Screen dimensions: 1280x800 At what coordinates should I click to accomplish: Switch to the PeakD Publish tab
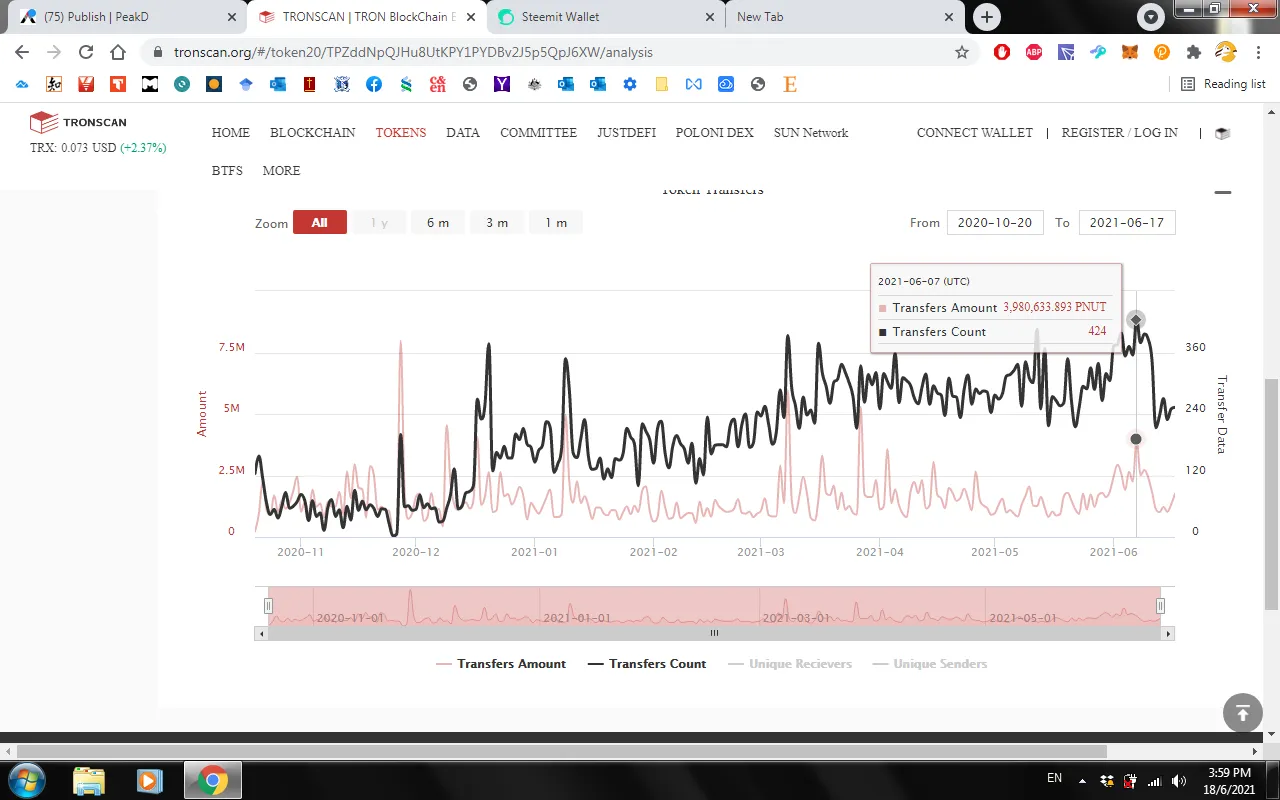(128, 17)
